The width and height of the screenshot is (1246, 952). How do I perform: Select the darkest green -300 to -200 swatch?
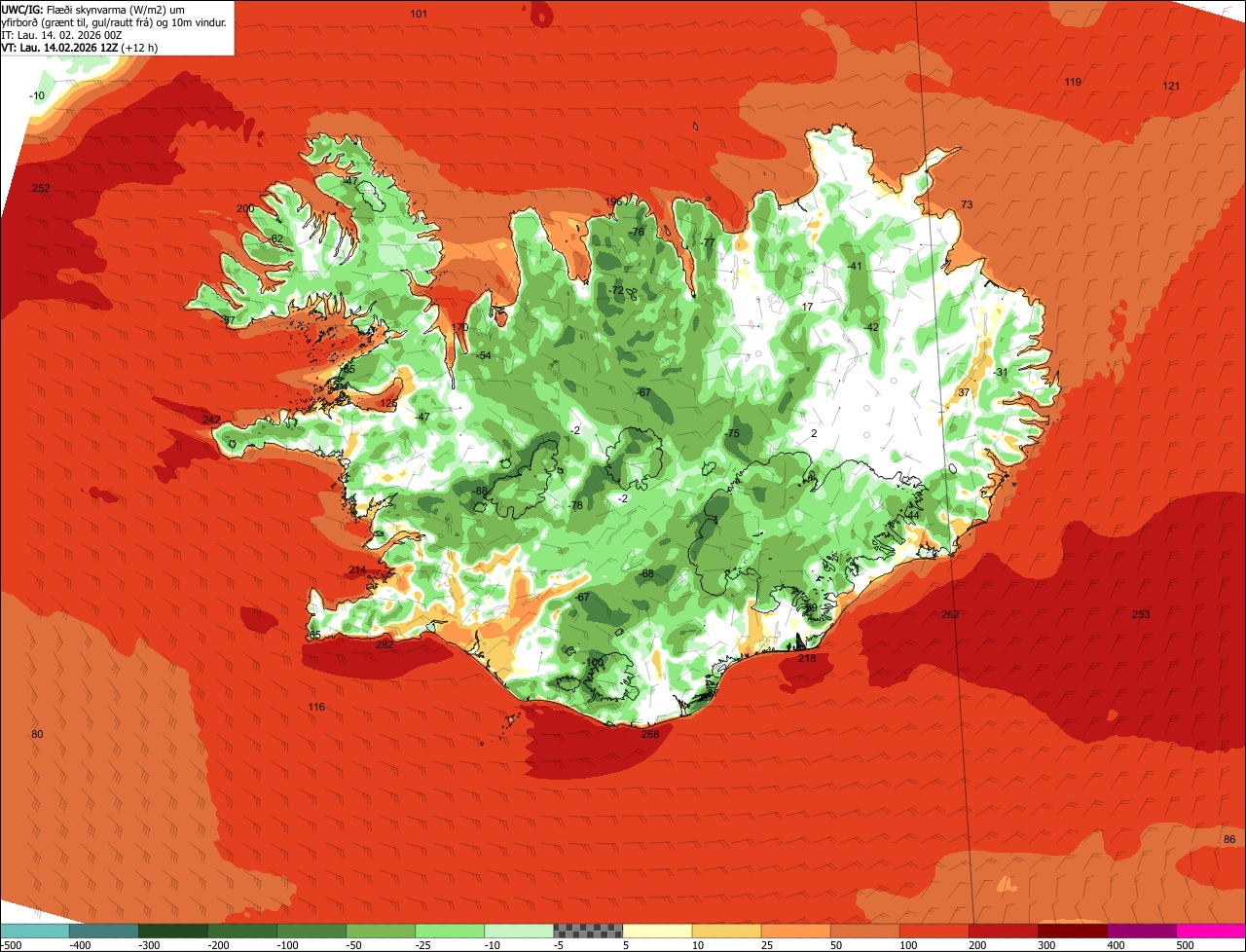click(x=173, y=931)
